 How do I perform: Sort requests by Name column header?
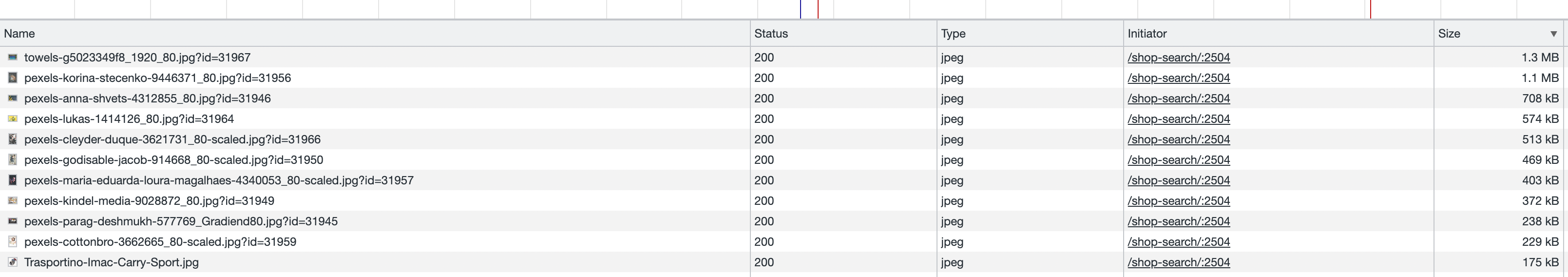point(19,34)
